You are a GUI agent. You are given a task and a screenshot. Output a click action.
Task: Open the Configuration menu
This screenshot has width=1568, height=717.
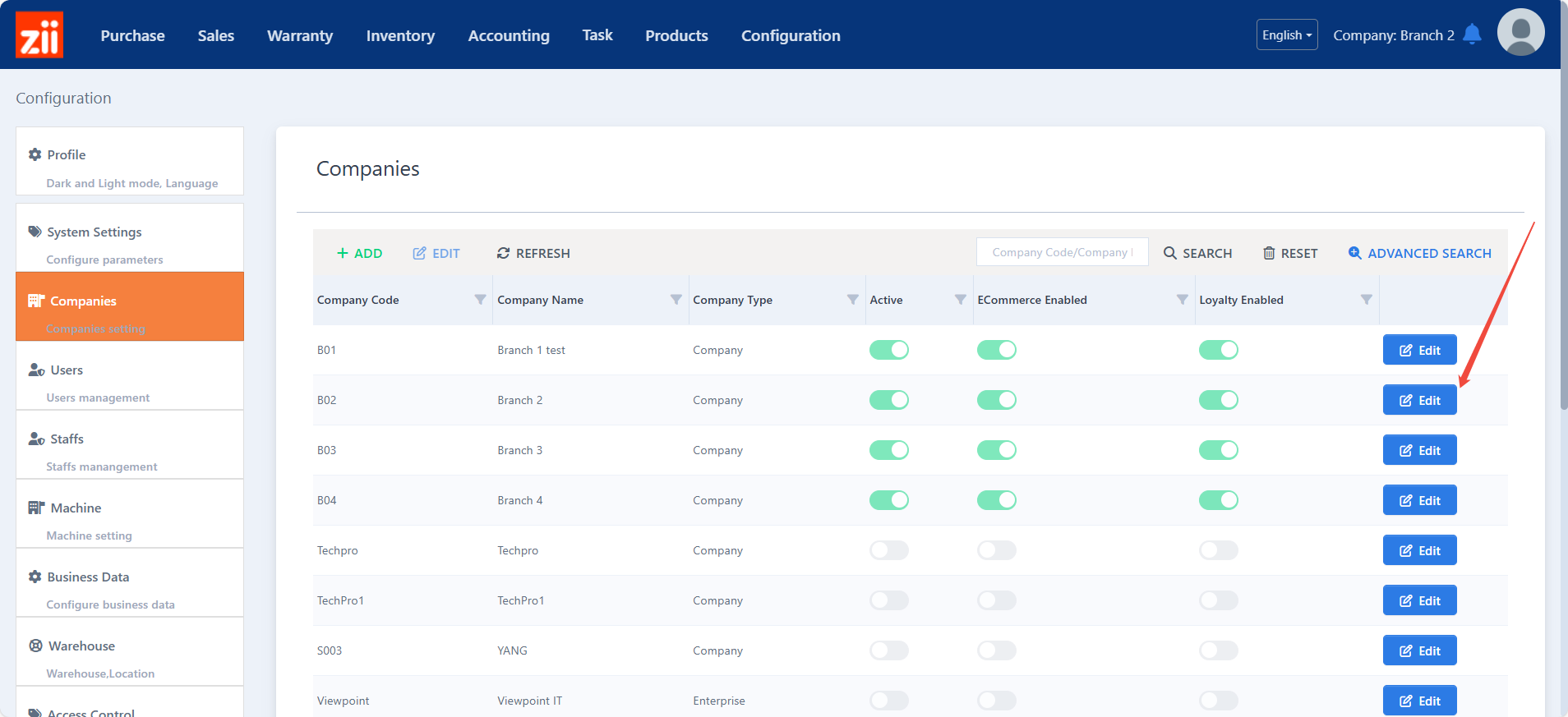coord(791,35)
